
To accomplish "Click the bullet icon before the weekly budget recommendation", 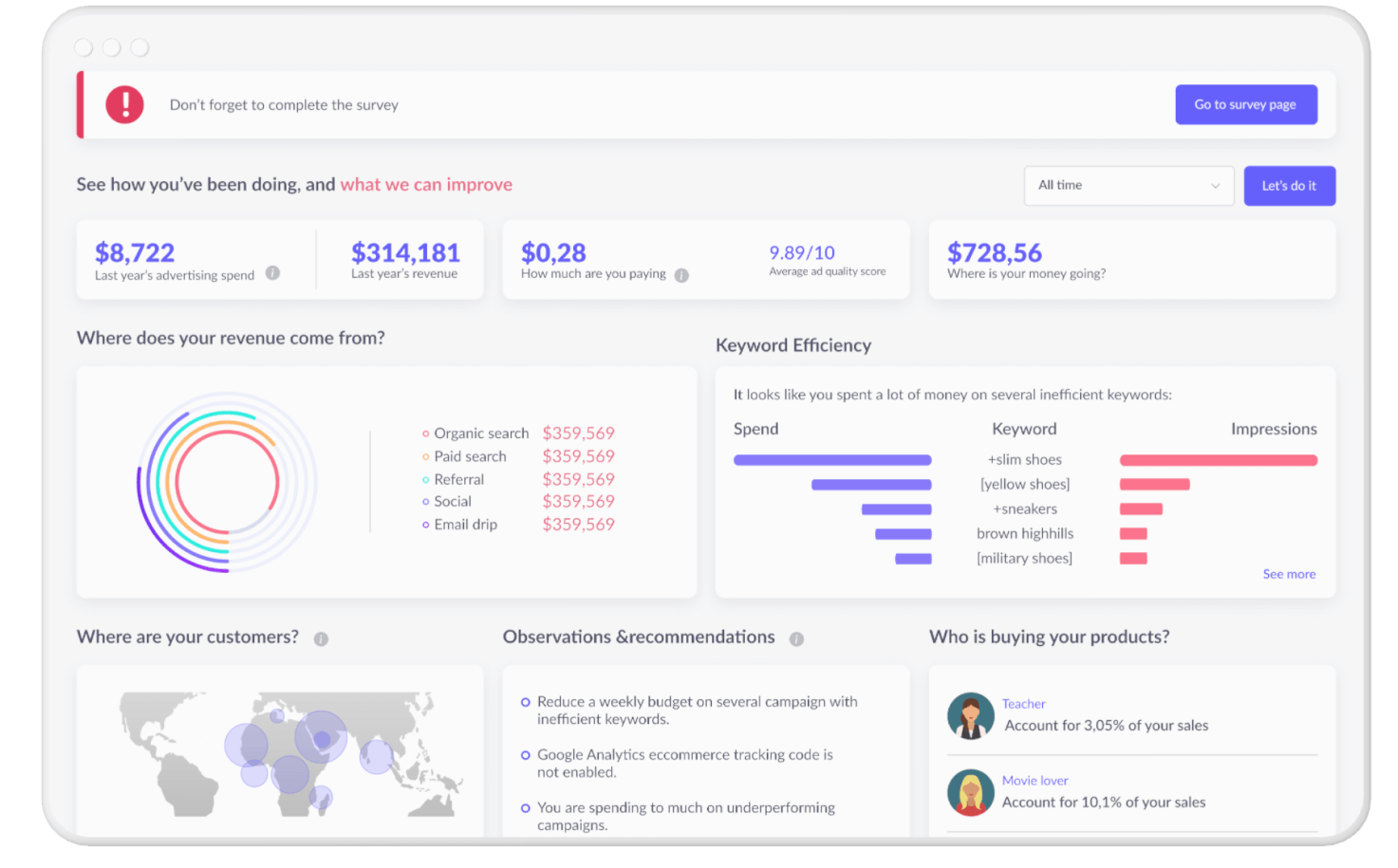I will click(x=526, y=702).
